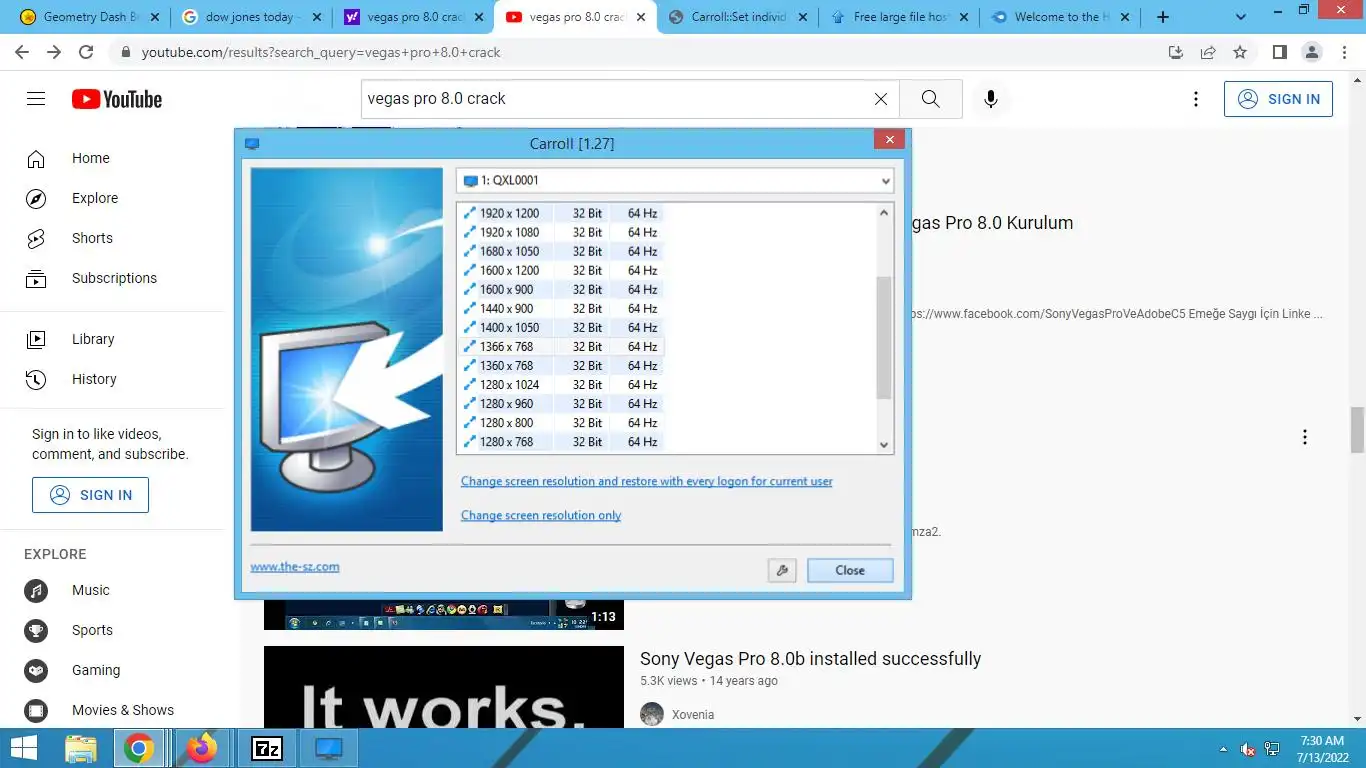Launch Firefox from taskbar

[202, 748]
